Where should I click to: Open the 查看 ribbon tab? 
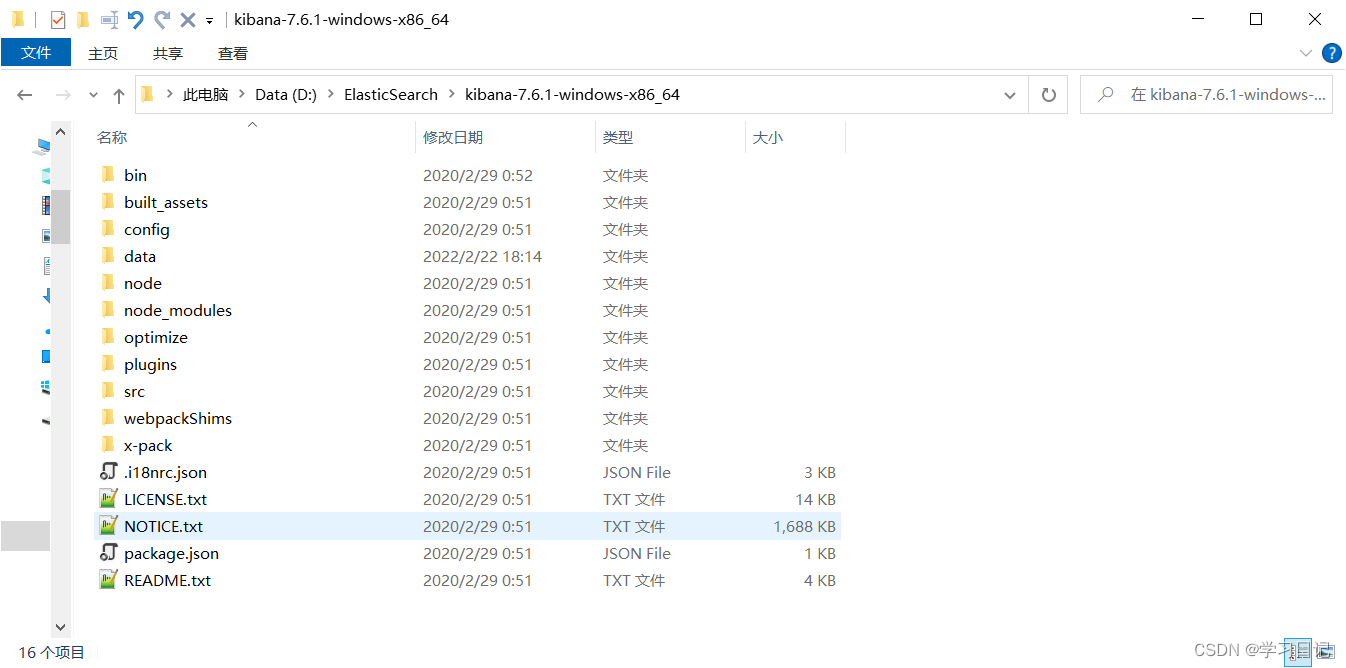click(233, 54)
